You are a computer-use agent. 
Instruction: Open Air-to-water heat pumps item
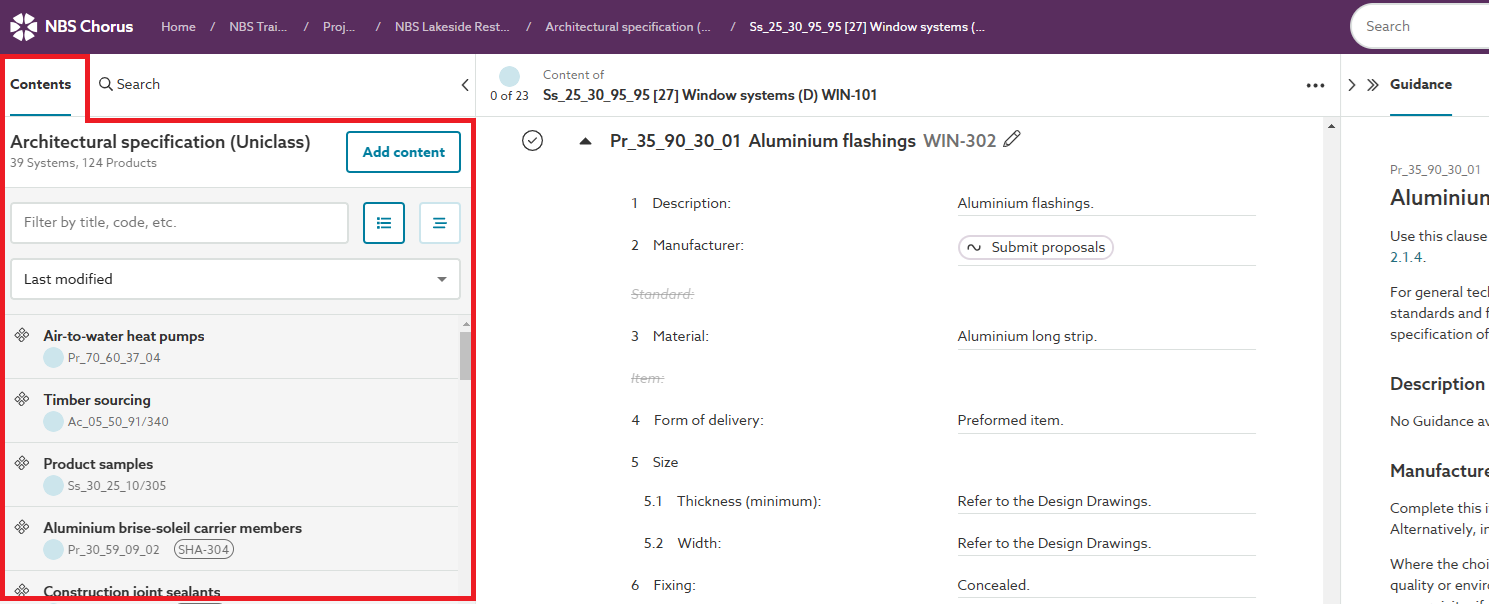coord(124,336)
